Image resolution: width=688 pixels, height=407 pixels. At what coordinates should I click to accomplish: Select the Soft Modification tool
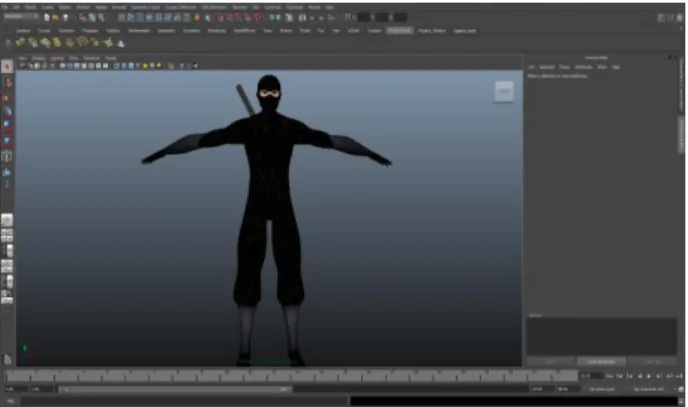(7, 171)
